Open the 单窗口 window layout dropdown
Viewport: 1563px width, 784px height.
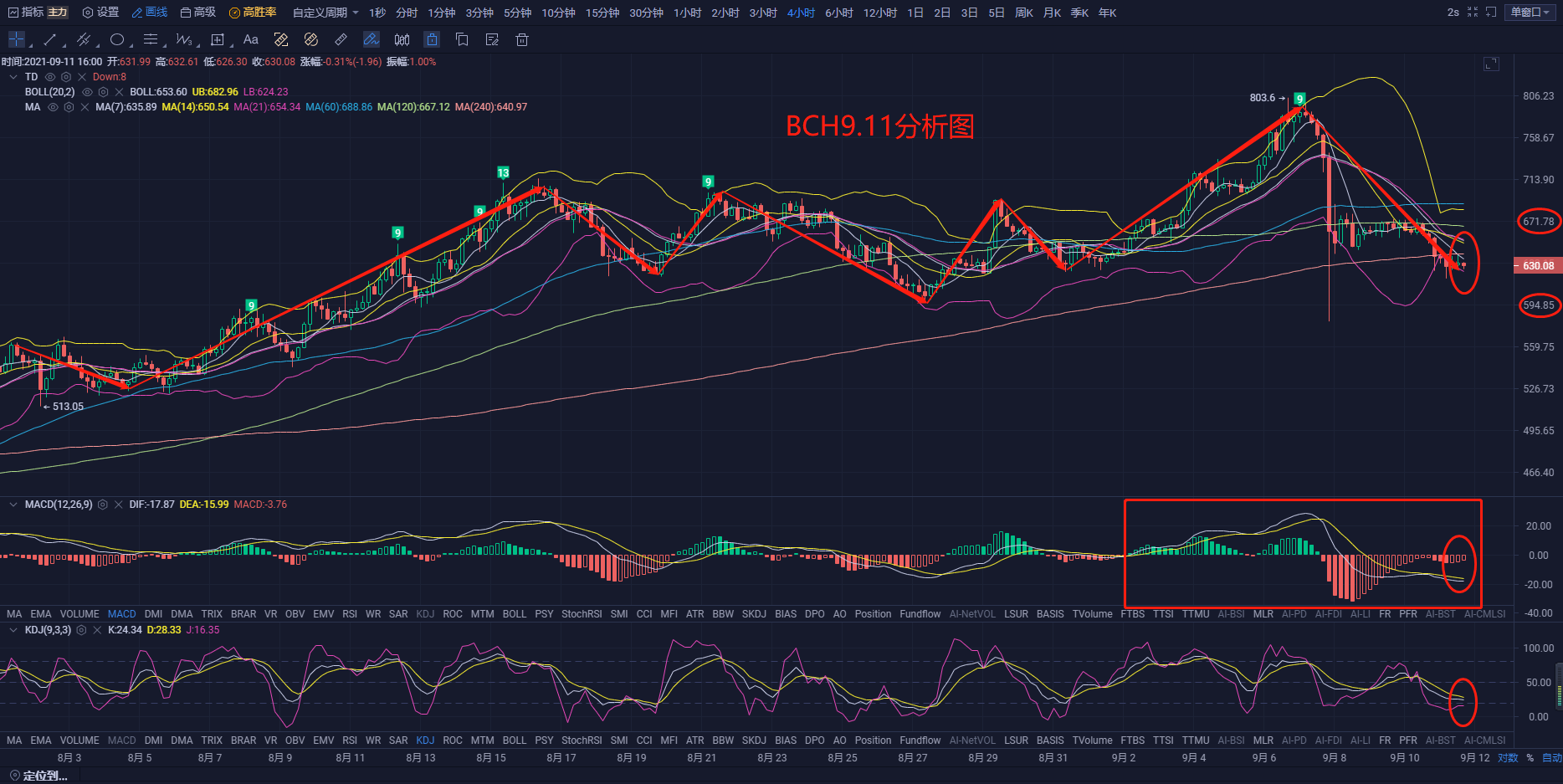[x=1530, y=13]
